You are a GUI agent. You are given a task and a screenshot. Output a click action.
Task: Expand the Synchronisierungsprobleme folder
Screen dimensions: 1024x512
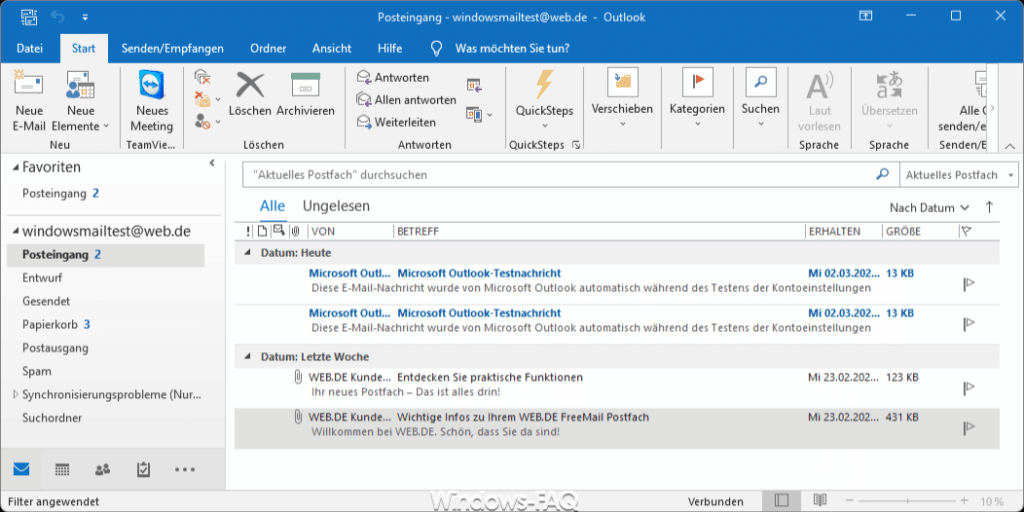tap(16, 394)
